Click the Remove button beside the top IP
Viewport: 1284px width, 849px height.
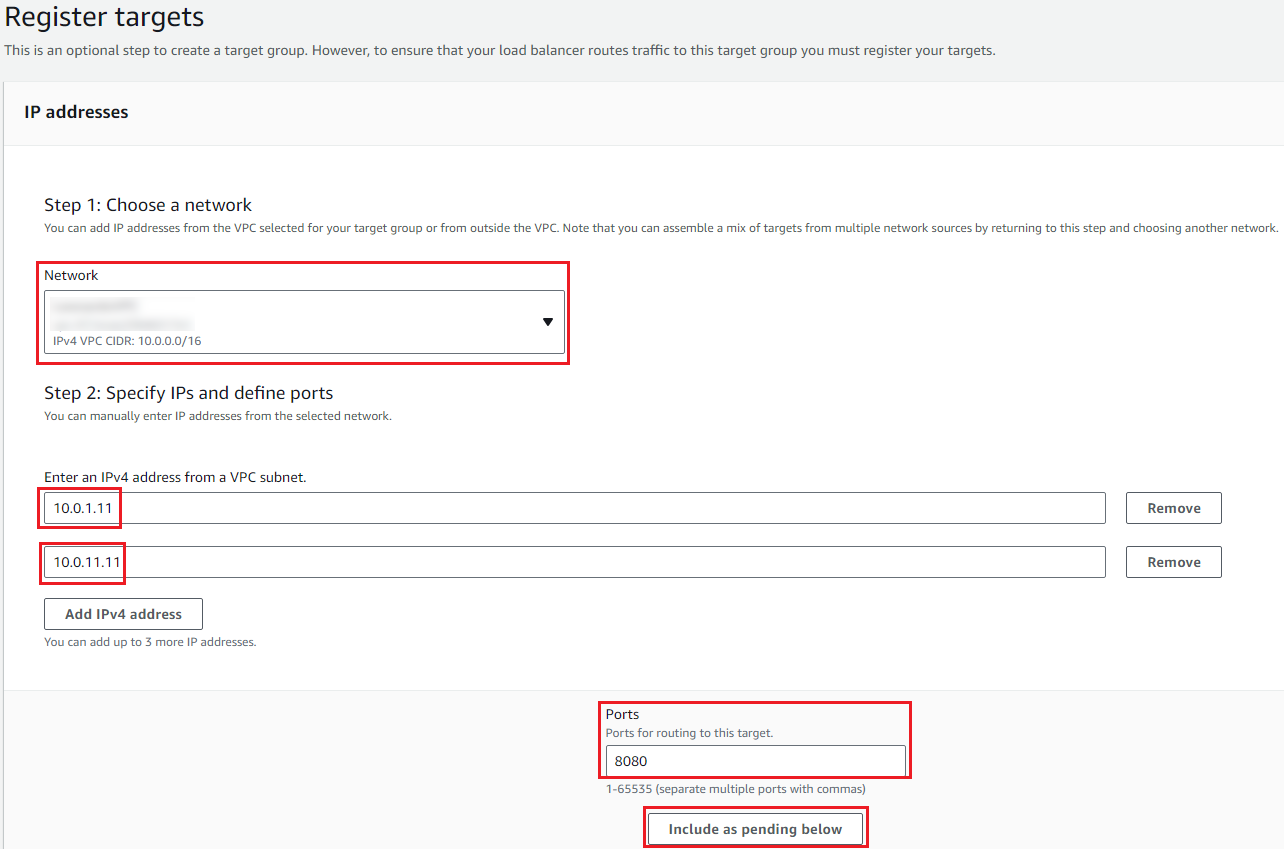1173,507
